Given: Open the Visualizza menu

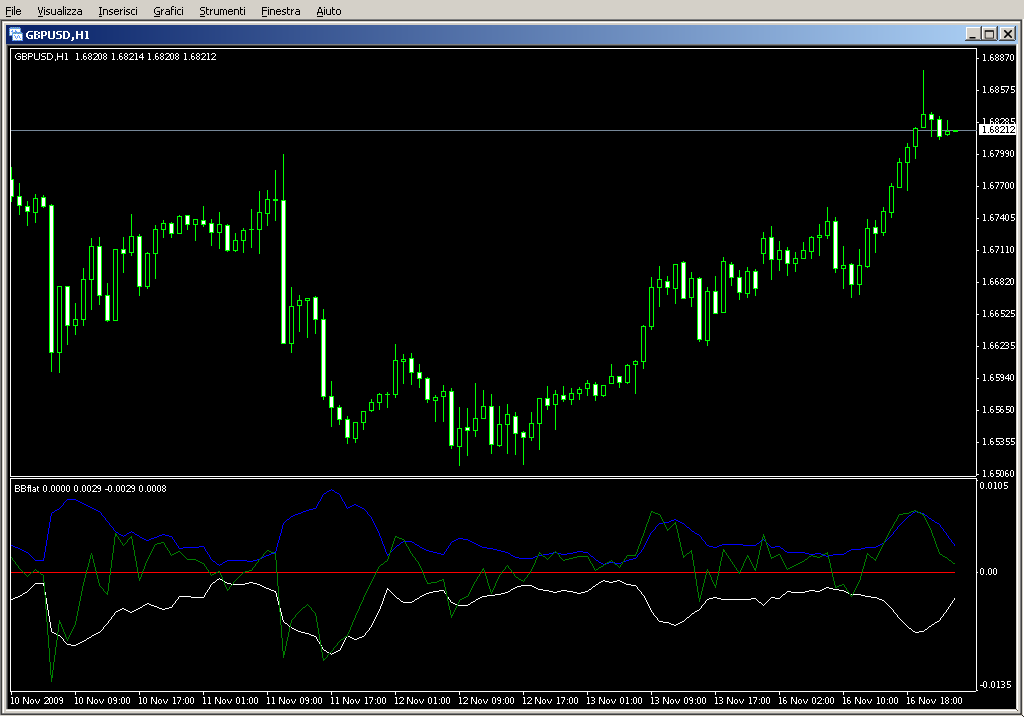Looking at the screenshot, I should pyautogui.click(x=59, y=11).
